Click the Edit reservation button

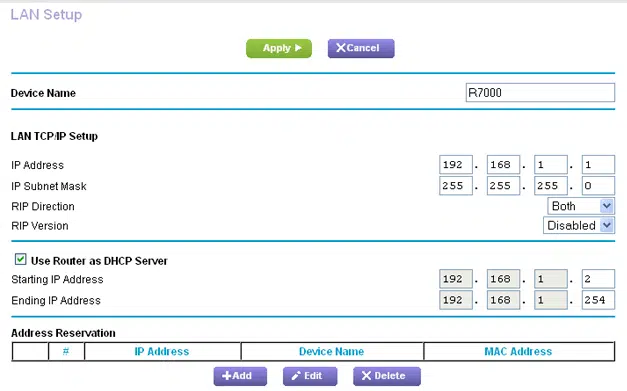pos(310,376)
